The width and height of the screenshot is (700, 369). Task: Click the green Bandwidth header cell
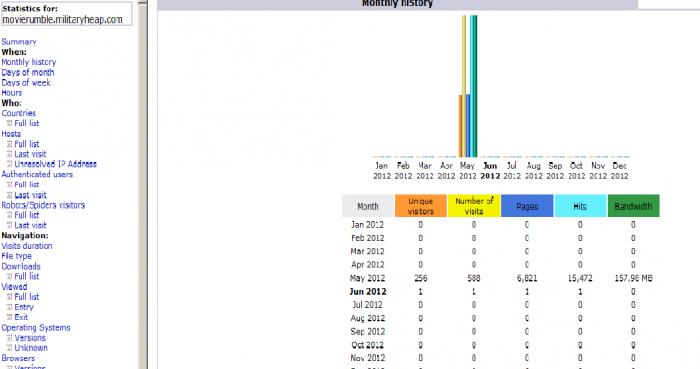tap(633, 206)
